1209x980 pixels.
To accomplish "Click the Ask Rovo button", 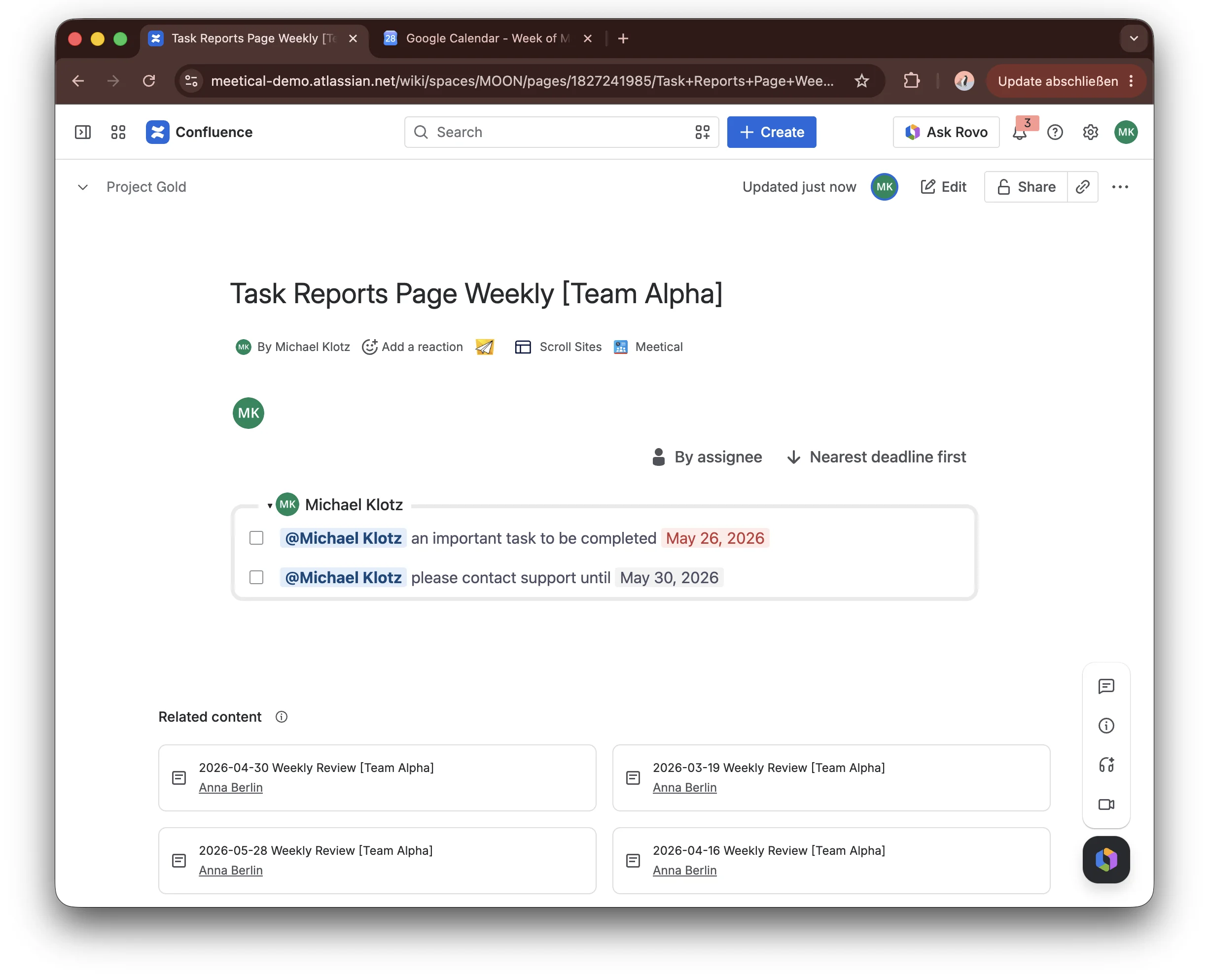I will pos(946,132).
